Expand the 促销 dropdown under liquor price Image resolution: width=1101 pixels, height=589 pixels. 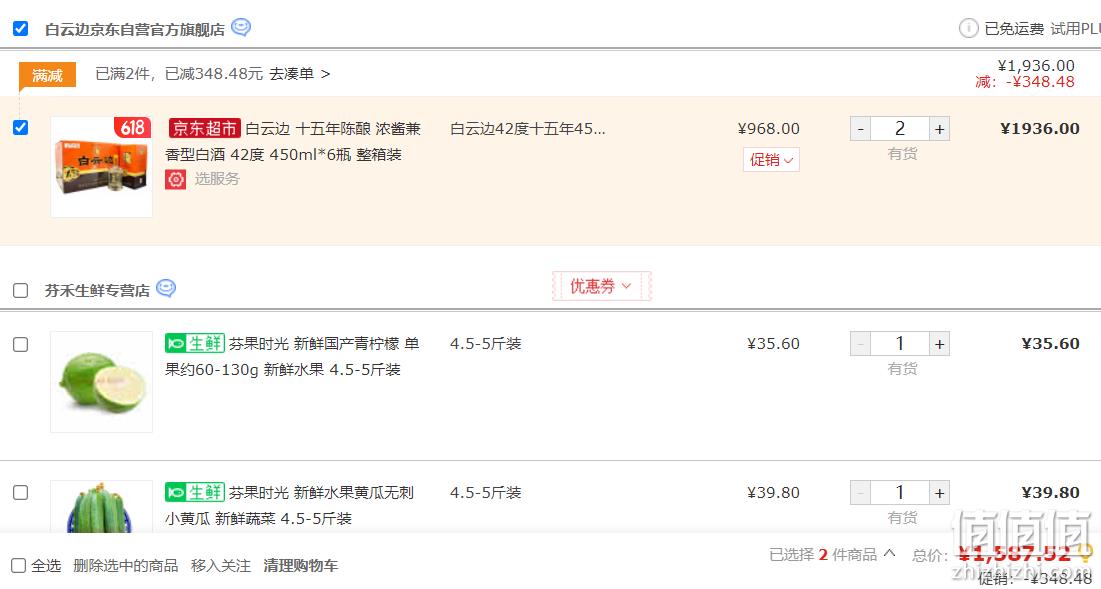771,160
